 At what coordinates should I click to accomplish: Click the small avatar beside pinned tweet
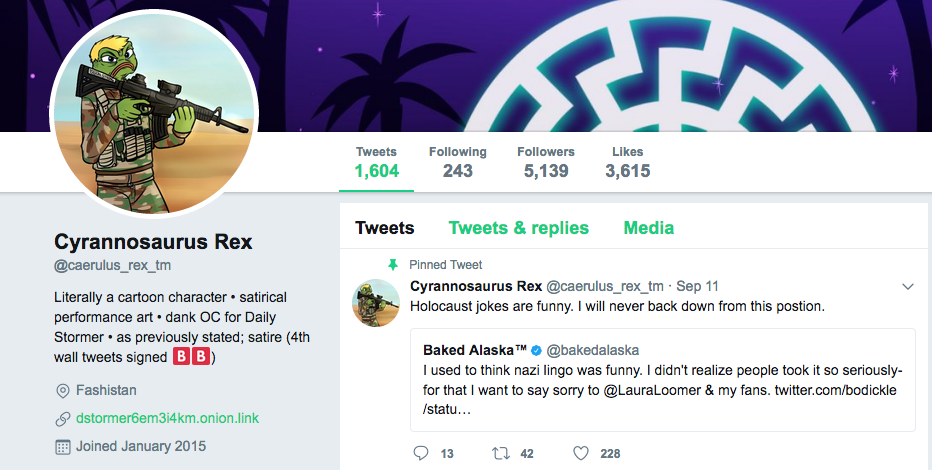pyautogui.click(x=376, y=303)
